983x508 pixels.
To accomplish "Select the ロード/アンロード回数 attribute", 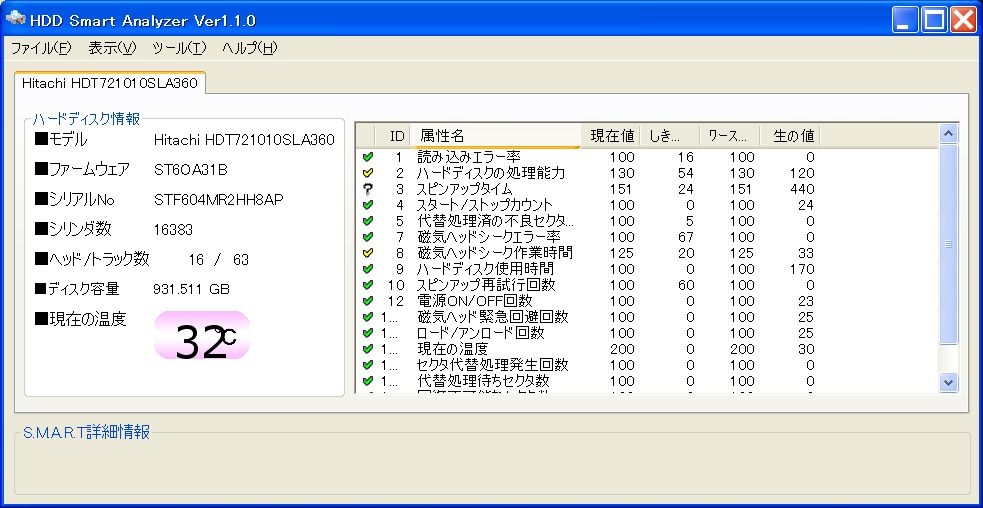I will click(481, 332).
